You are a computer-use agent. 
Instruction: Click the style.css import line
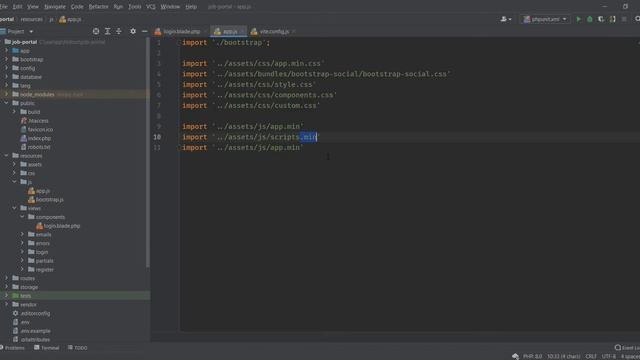click(249, 84)
